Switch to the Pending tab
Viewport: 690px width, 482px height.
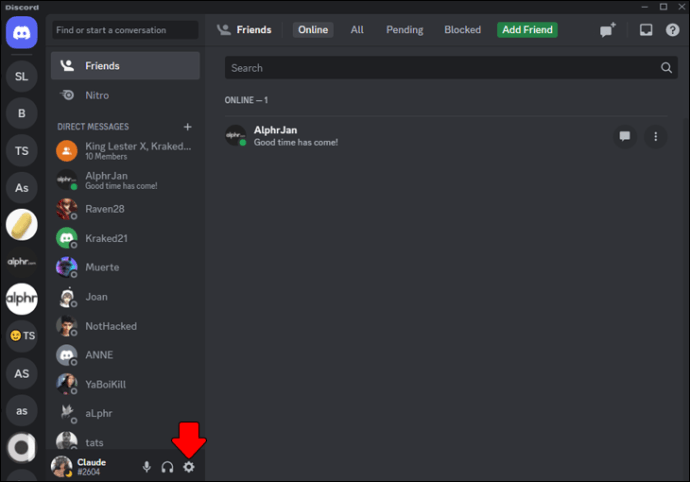click(x=404, y=30)
